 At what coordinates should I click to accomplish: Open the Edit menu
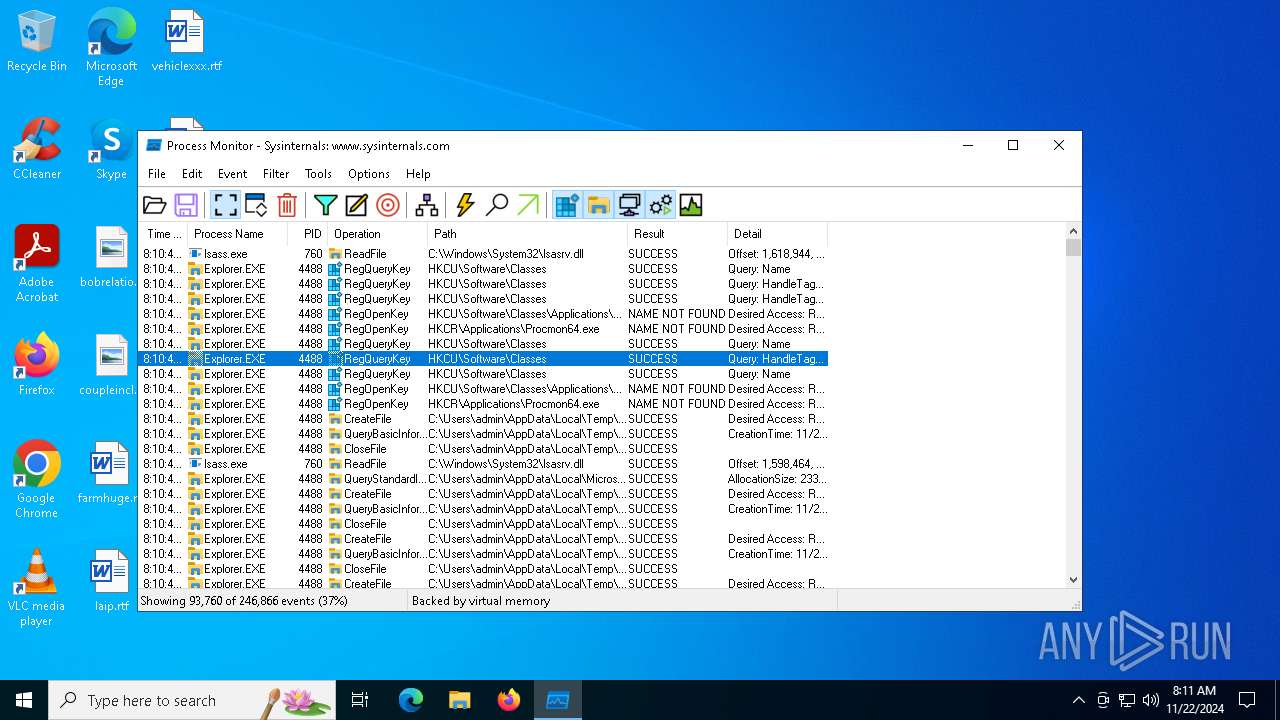pyautogui.click(x=192, y=174)
